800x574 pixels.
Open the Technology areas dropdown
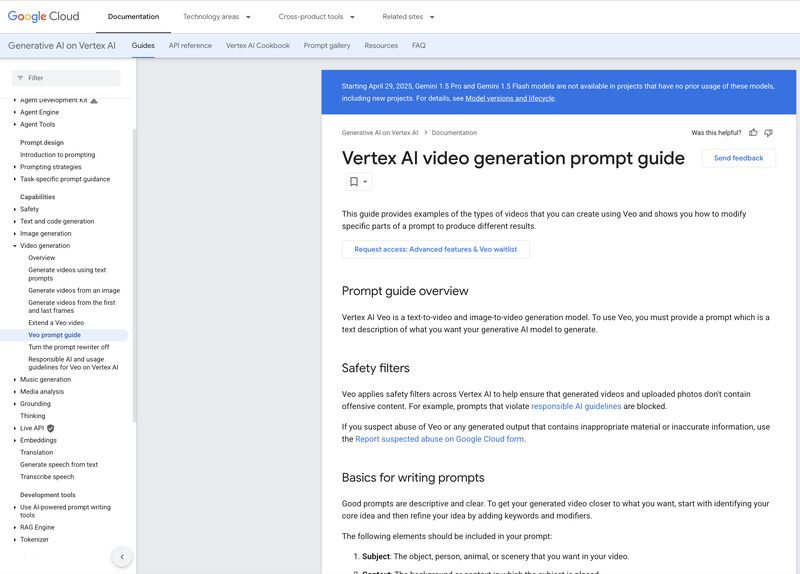pyautogui.click(x=217, y=17)
